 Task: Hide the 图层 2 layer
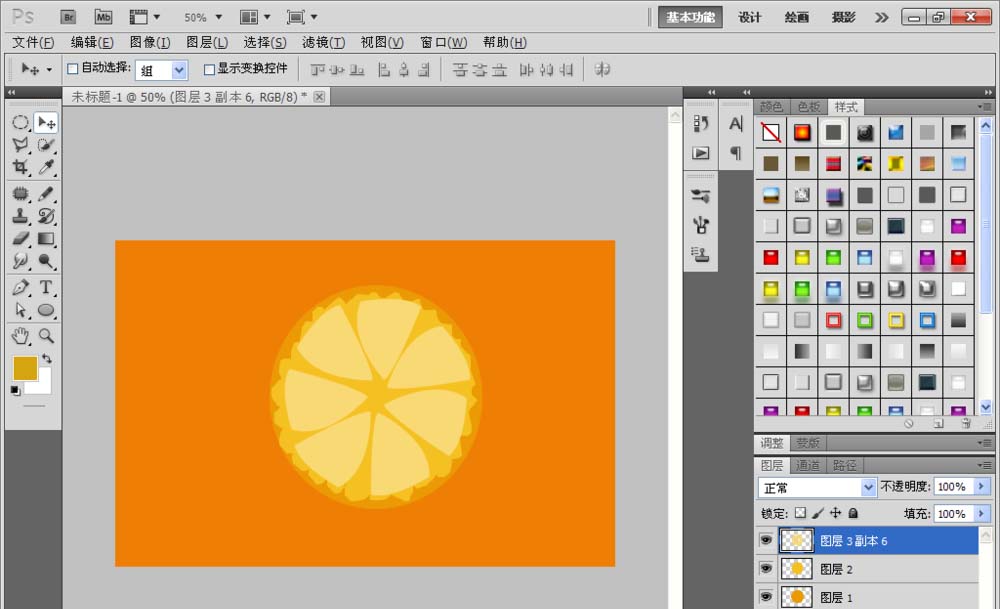(x=766, y=569)
